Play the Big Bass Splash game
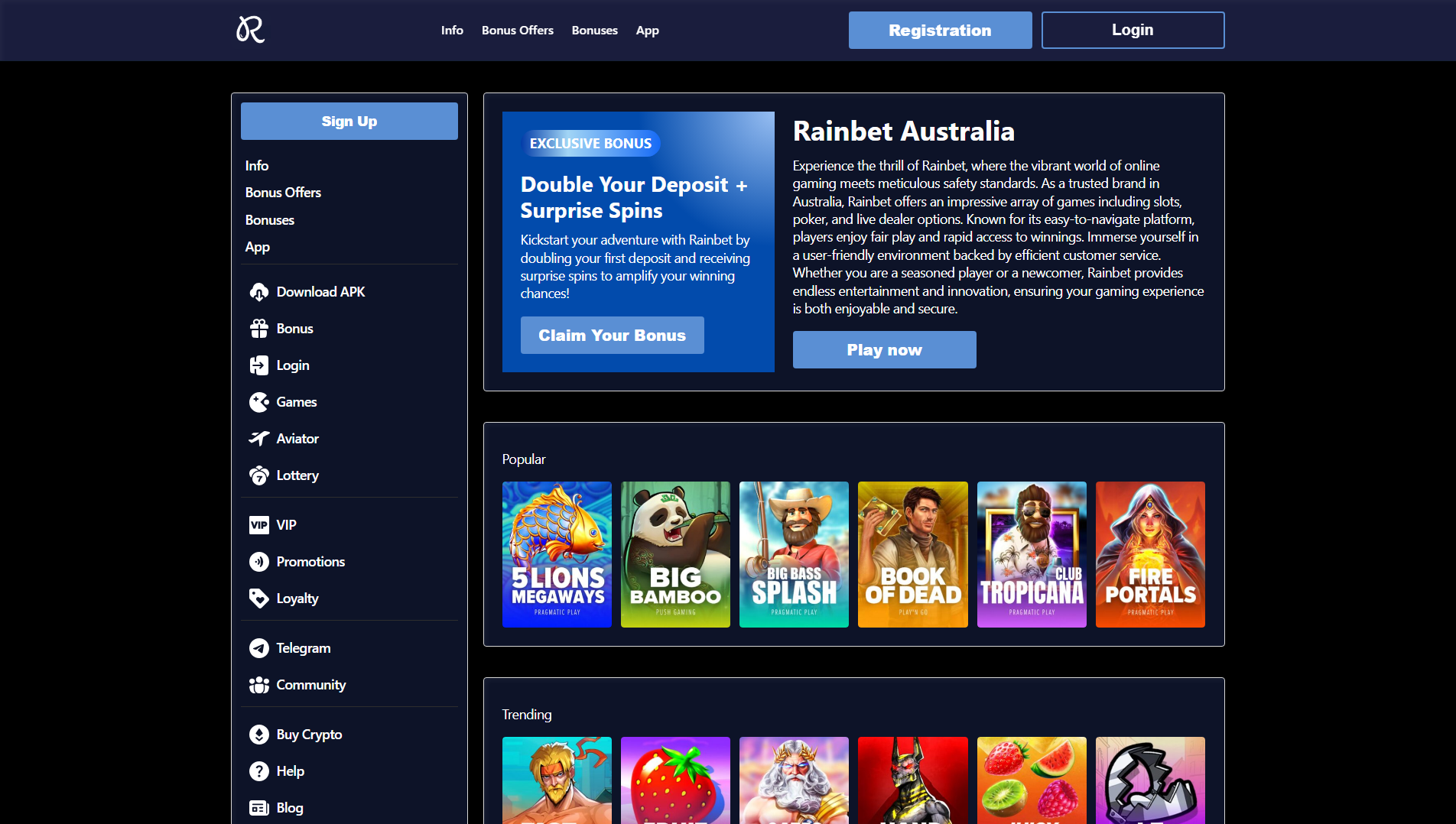The image size is (1456, 824). [794, 554]
